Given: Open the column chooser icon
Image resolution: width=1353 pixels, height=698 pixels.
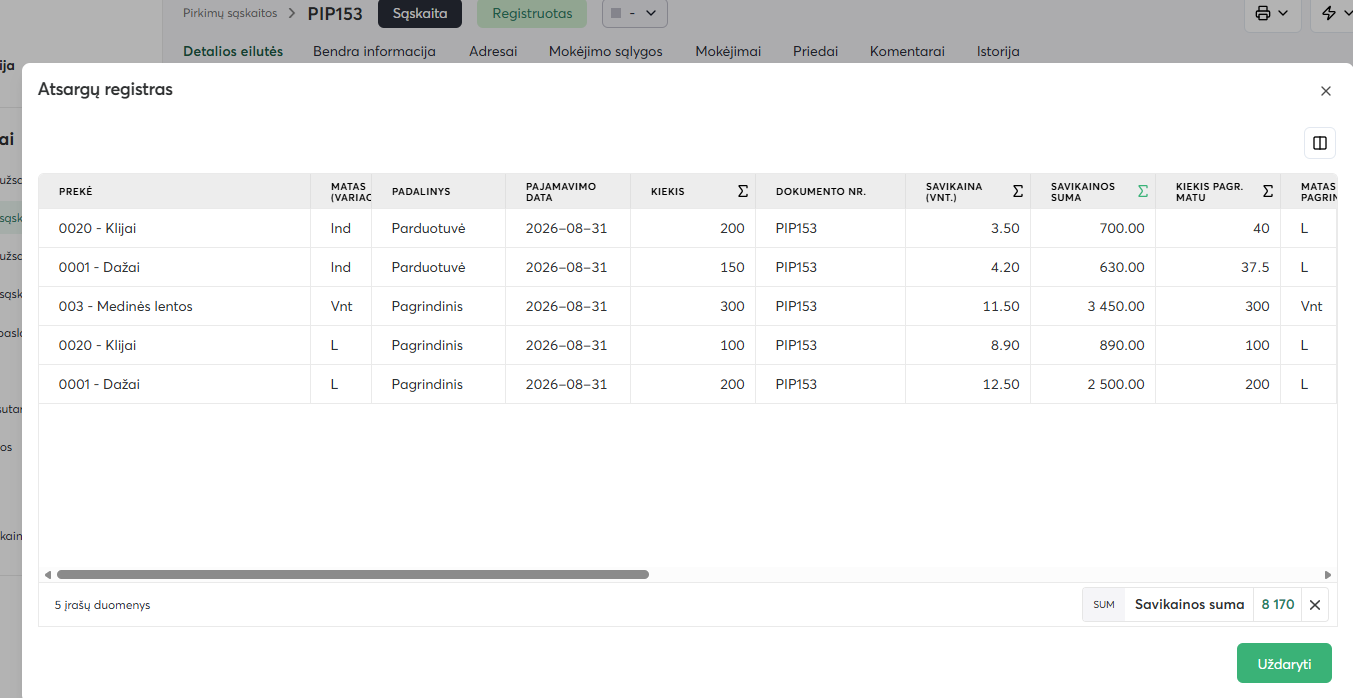Looking at the screenshot, I should [x=1320, y=143].
